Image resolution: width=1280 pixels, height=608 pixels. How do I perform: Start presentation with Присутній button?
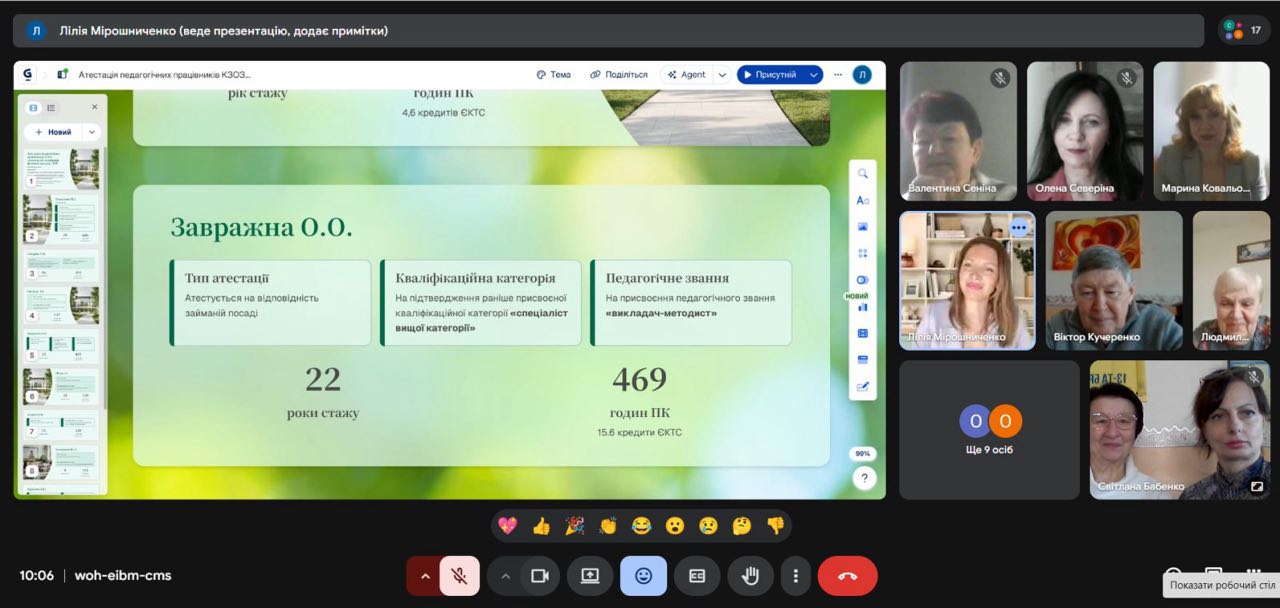[x=769, y=75]
